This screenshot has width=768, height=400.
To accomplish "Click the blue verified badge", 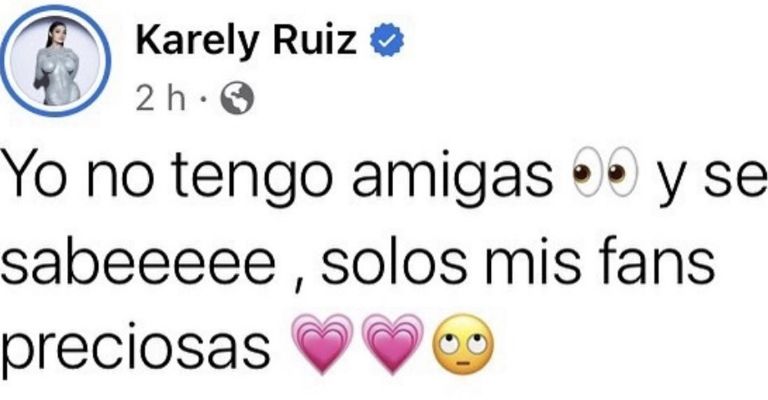I will pos(387,40).
